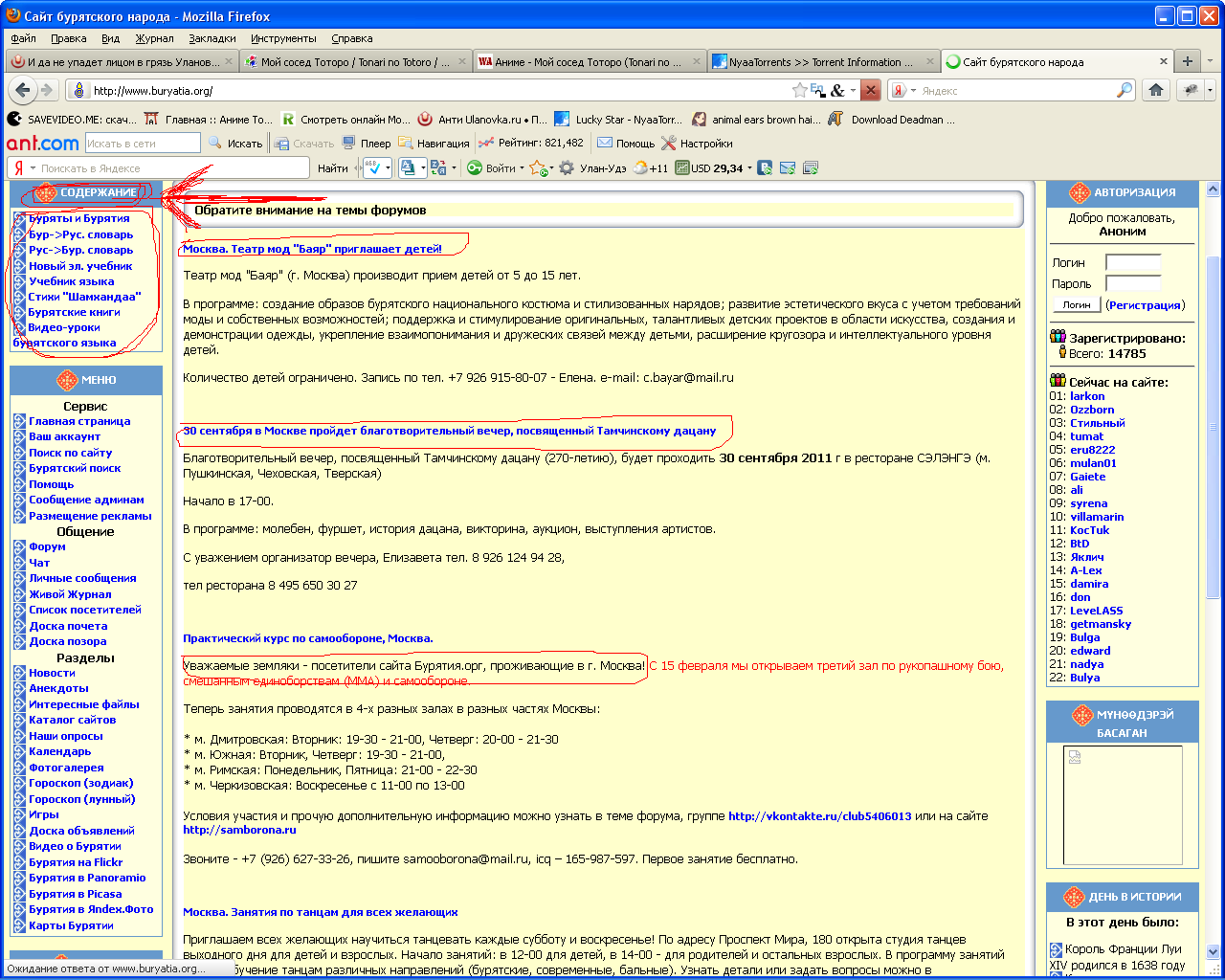Open the Закладки menu
The width and height of the screenshot is (1225, 980).
[x=212, y=38]
